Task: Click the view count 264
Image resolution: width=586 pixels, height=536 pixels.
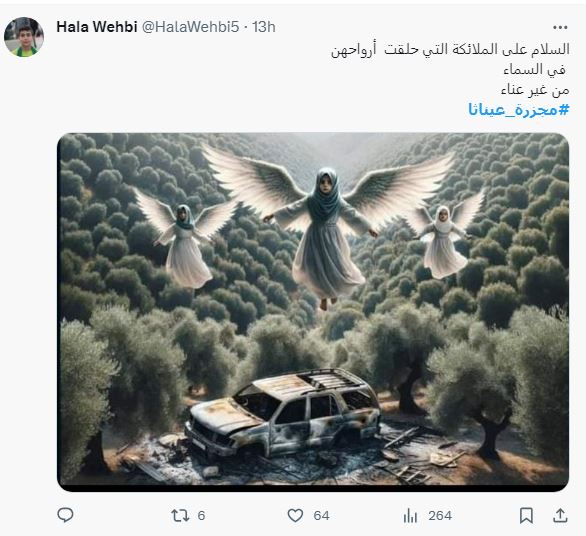Action: tap(440, 515)
